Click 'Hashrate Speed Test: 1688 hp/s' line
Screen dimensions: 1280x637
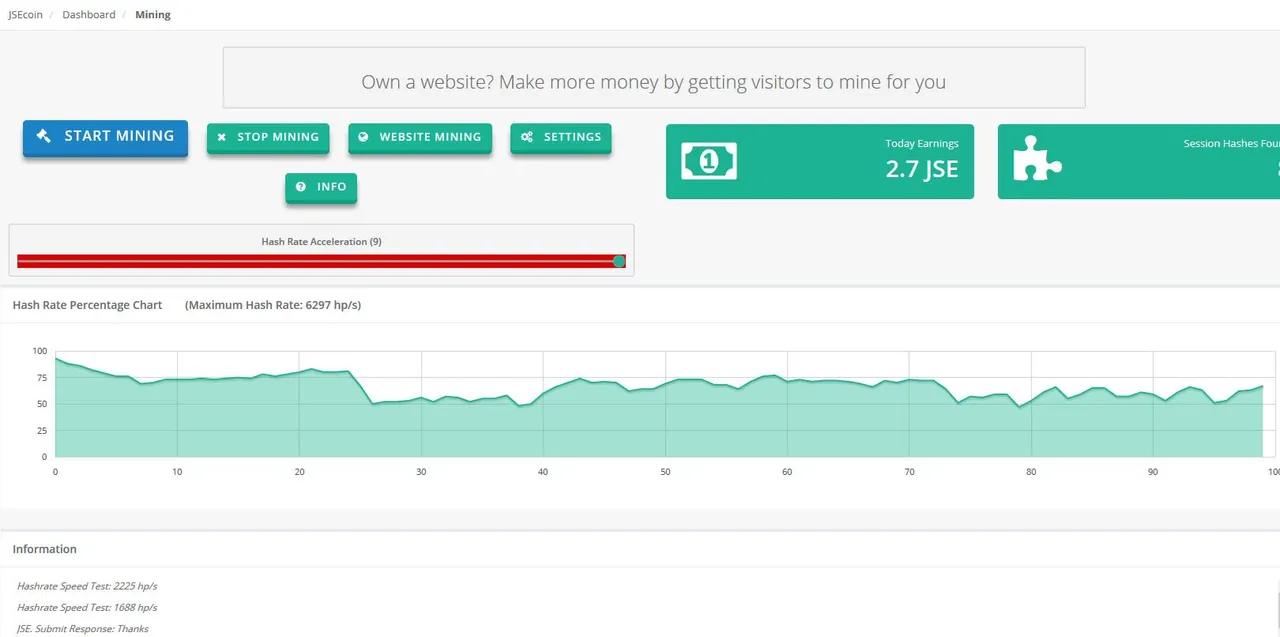click(87, 607)
